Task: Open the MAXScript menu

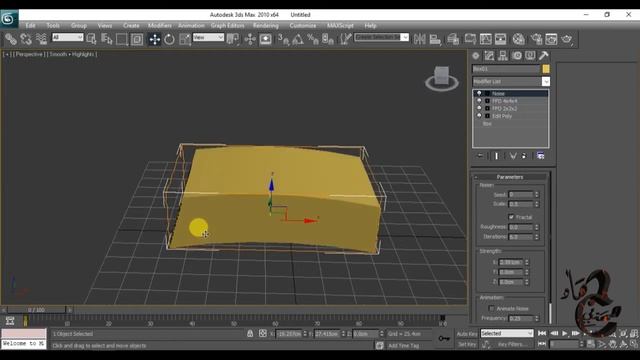Action: click(x=340, y=25)
